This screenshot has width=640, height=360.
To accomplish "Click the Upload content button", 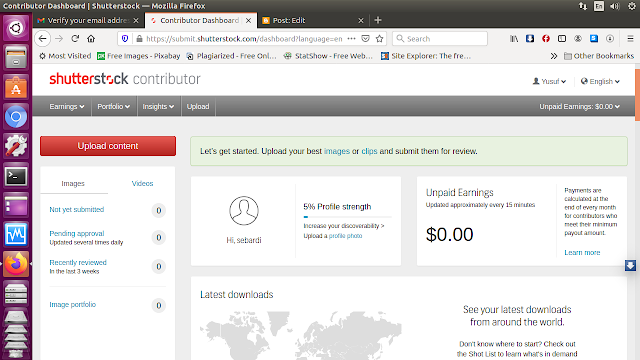I will (x=108, y=146).
